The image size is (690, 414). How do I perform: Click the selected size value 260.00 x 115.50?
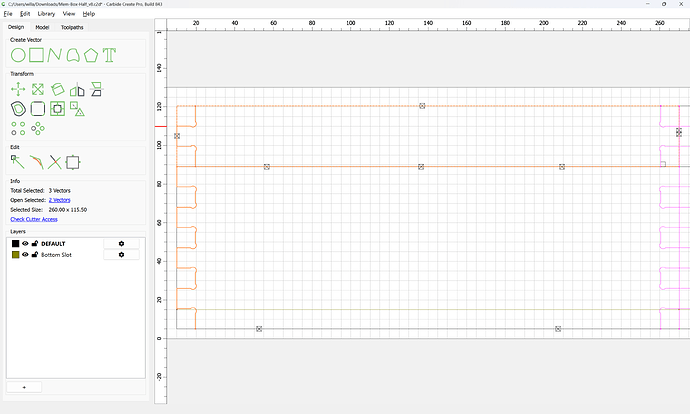click(68, 210)
